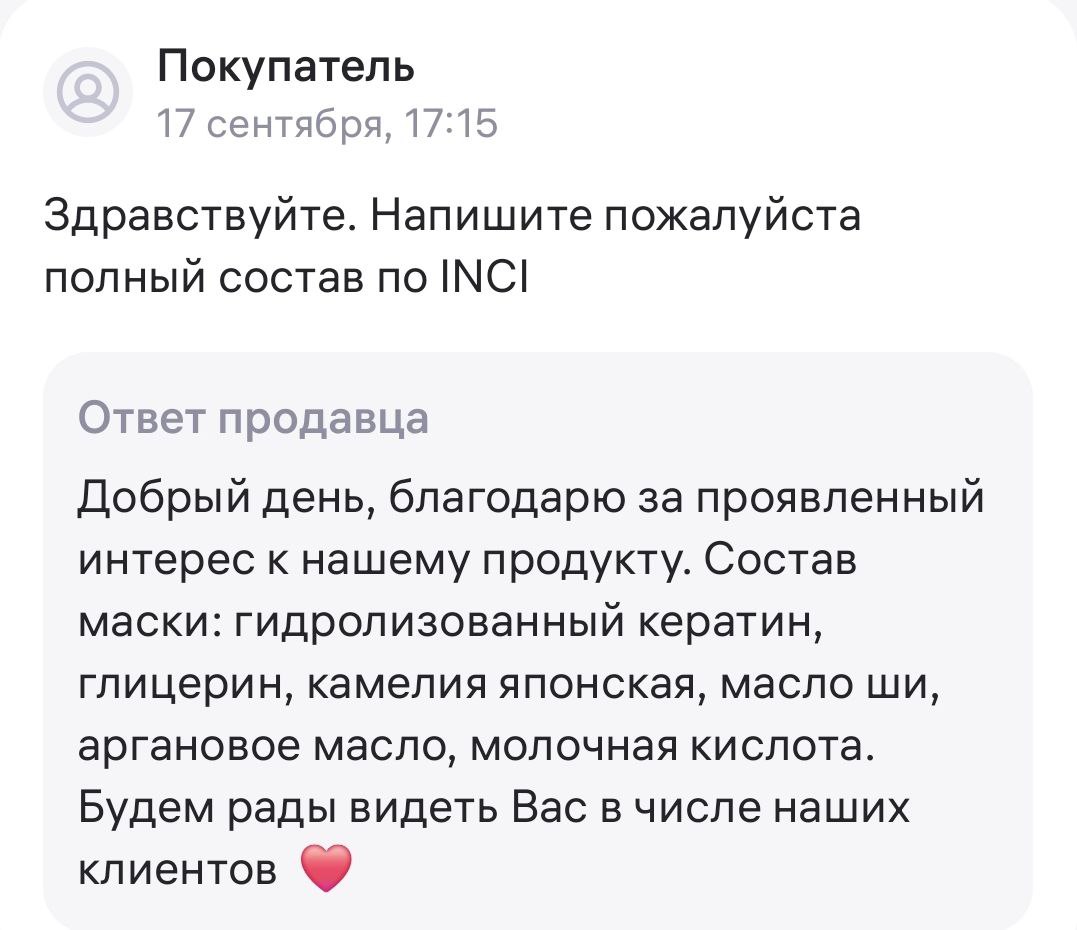This screenshot has width=1077, height=930.
Task: Click the word клиентов before the heart
Action: tap(178, 870)
